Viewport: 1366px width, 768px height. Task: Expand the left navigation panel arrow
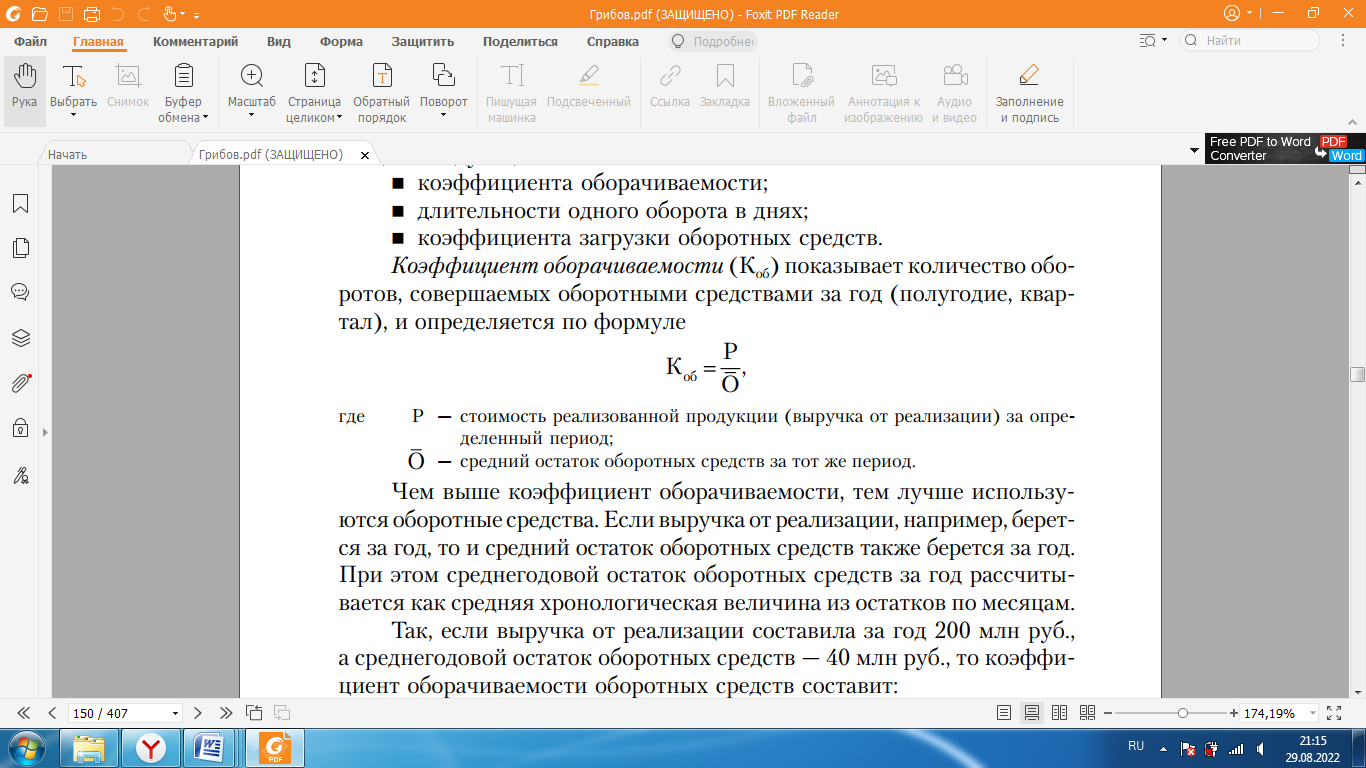click(x=44, y=433)
